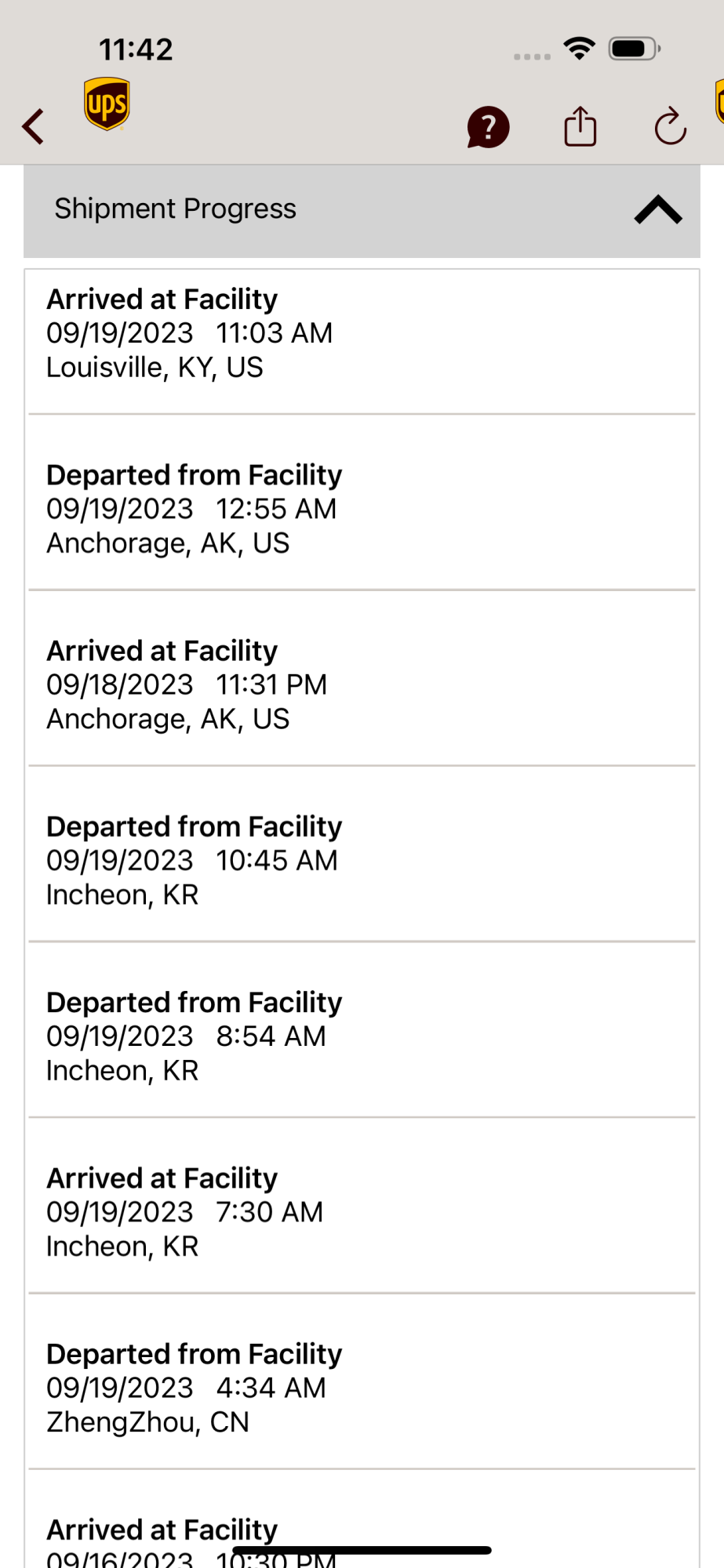Image resolution: width=724 pixels, height=1568 pixels.
Task: Tap the 11:42 status bar clock
Action: coord(136,49)
